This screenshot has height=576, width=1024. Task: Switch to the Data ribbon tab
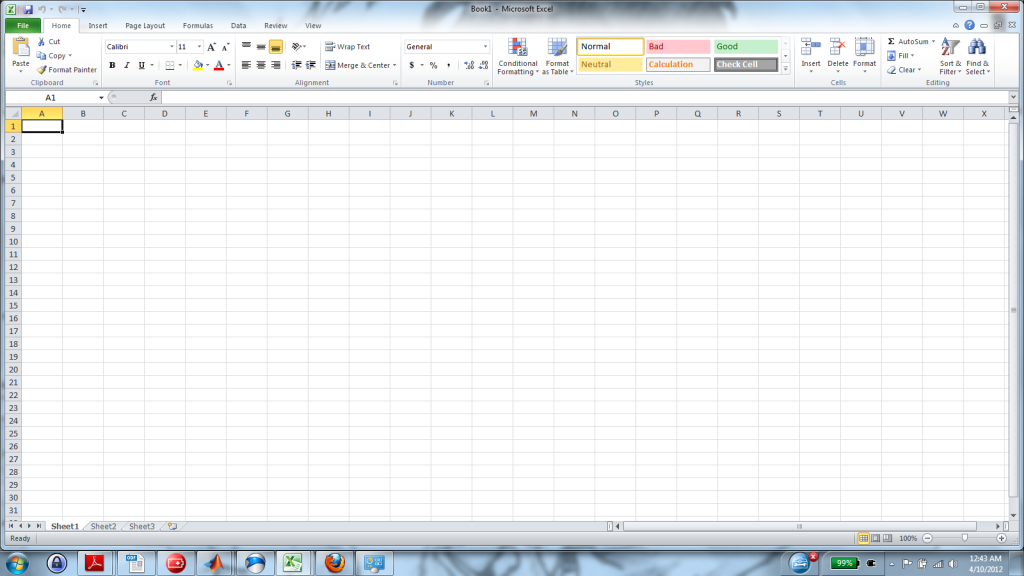tap(238, 25)
